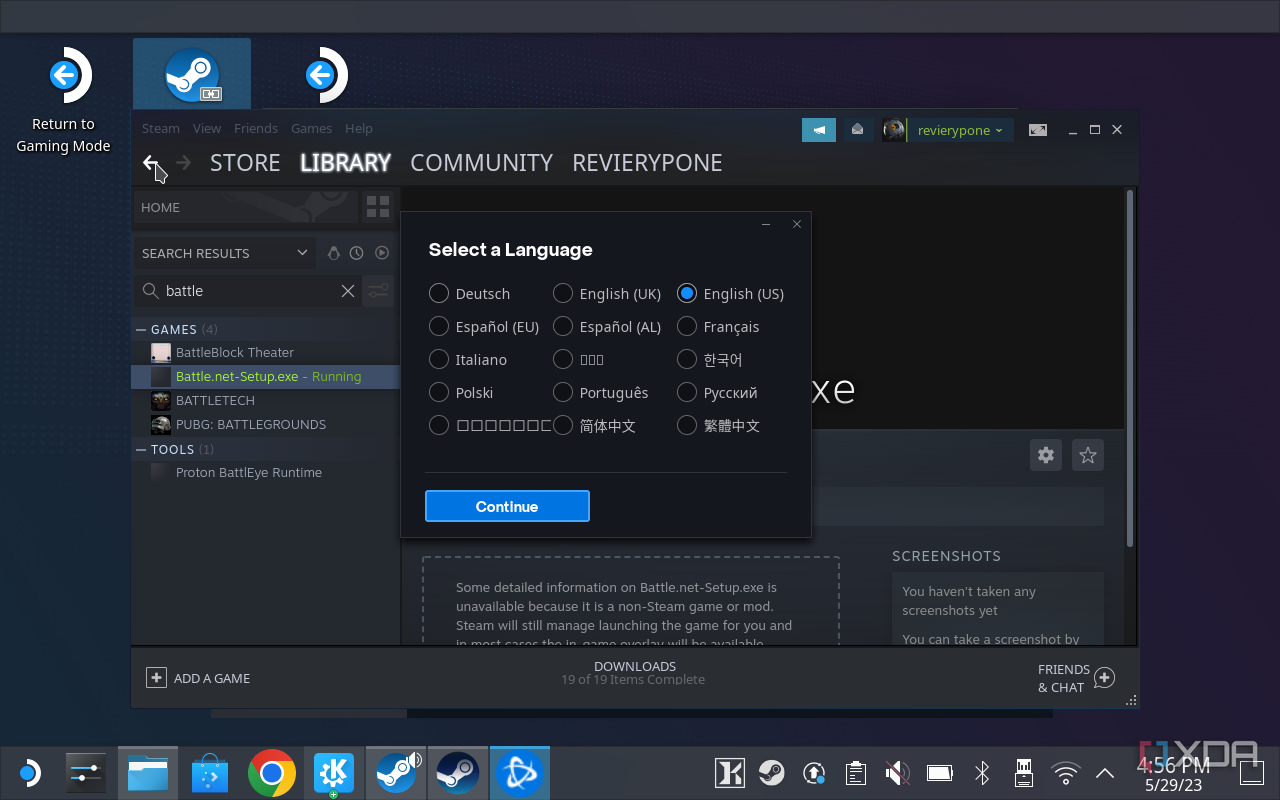The image size is (1280, 800).
Task: Click the Steam forward navigation arrow
Action: [x=183, y=163]
